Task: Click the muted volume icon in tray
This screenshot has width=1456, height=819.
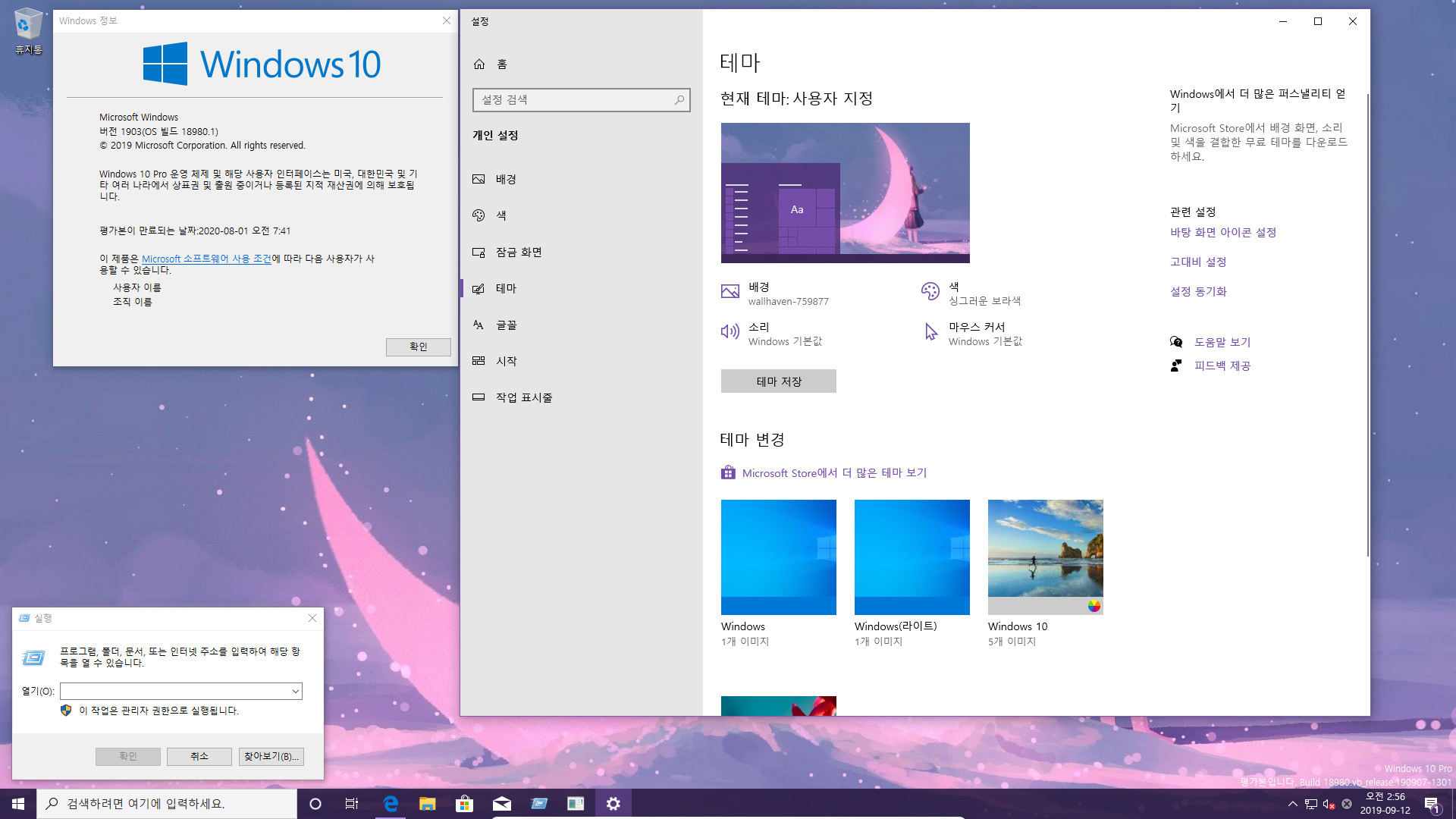Action: tap(1329, 804)
